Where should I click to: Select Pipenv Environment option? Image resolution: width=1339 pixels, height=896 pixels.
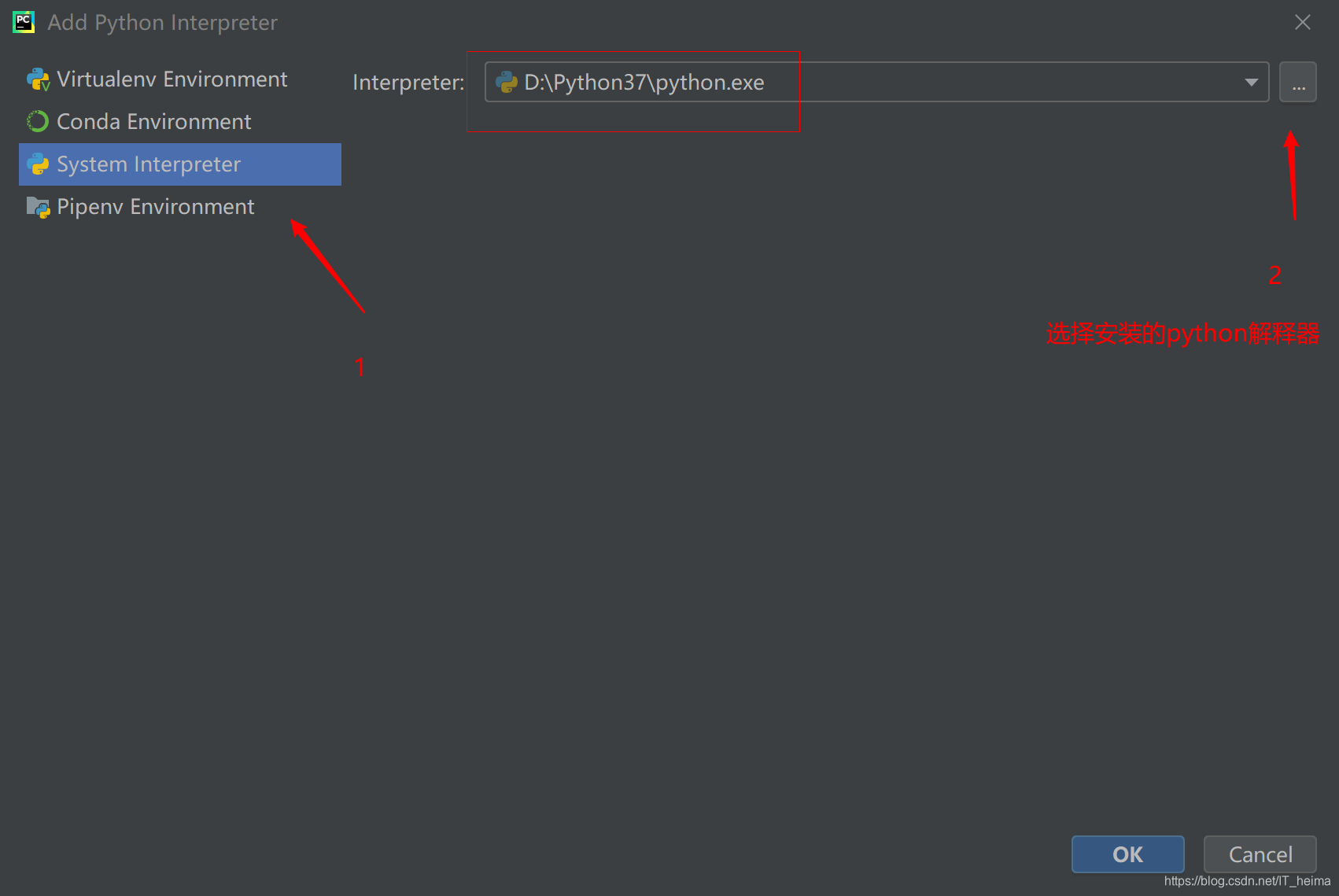click(180, 206)
